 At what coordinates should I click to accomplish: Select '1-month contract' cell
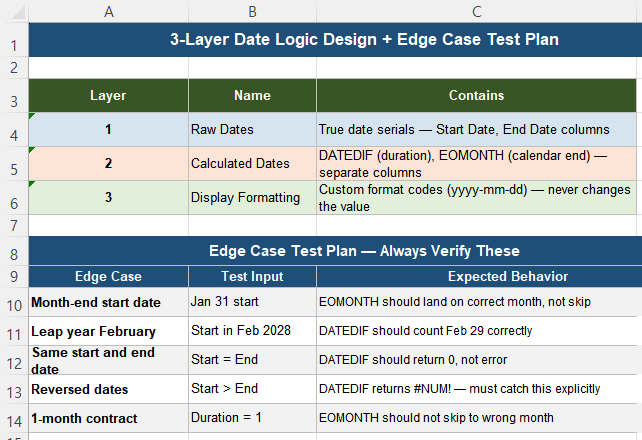tap(109, 418)
